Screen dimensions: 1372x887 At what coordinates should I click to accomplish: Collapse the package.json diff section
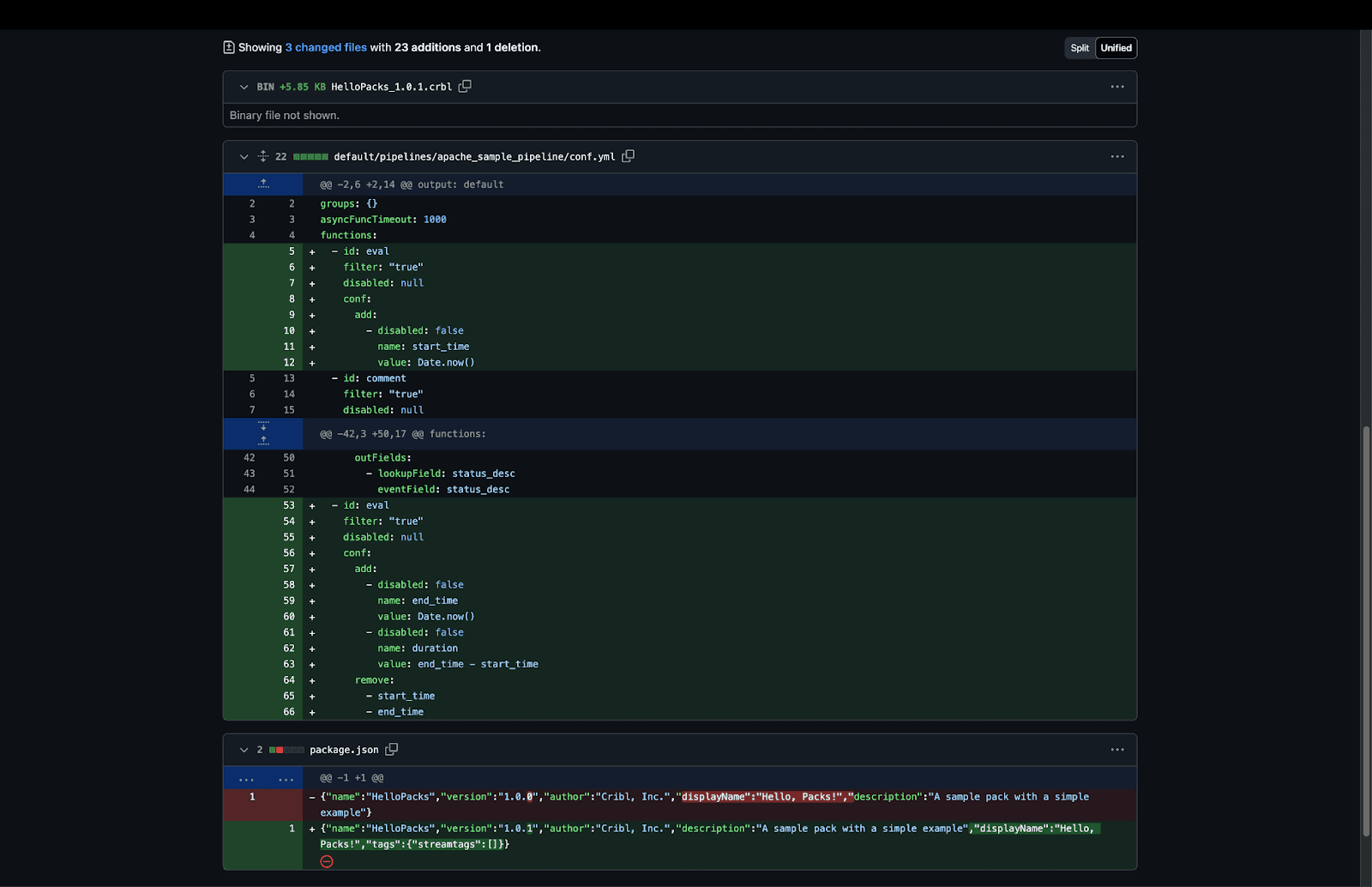click(x=244, y=750)
